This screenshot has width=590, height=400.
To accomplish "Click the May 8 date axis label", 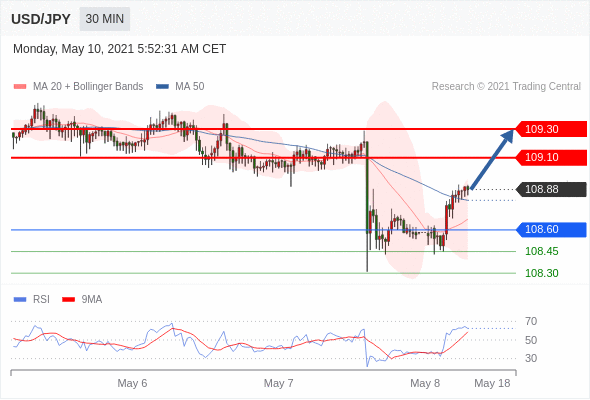I will click(425, 383).
